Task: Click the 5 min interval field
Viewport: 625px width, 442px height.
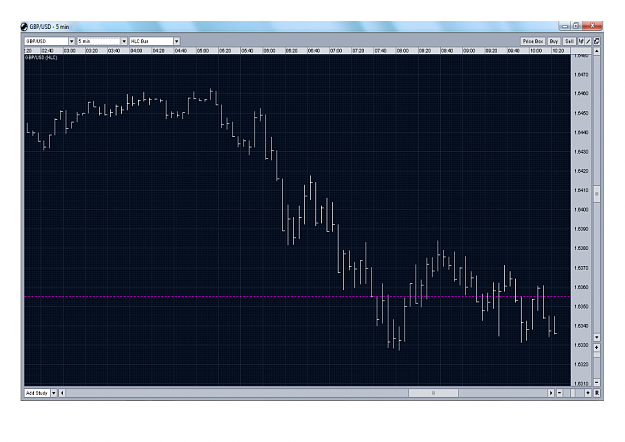Action: [99, 41]
